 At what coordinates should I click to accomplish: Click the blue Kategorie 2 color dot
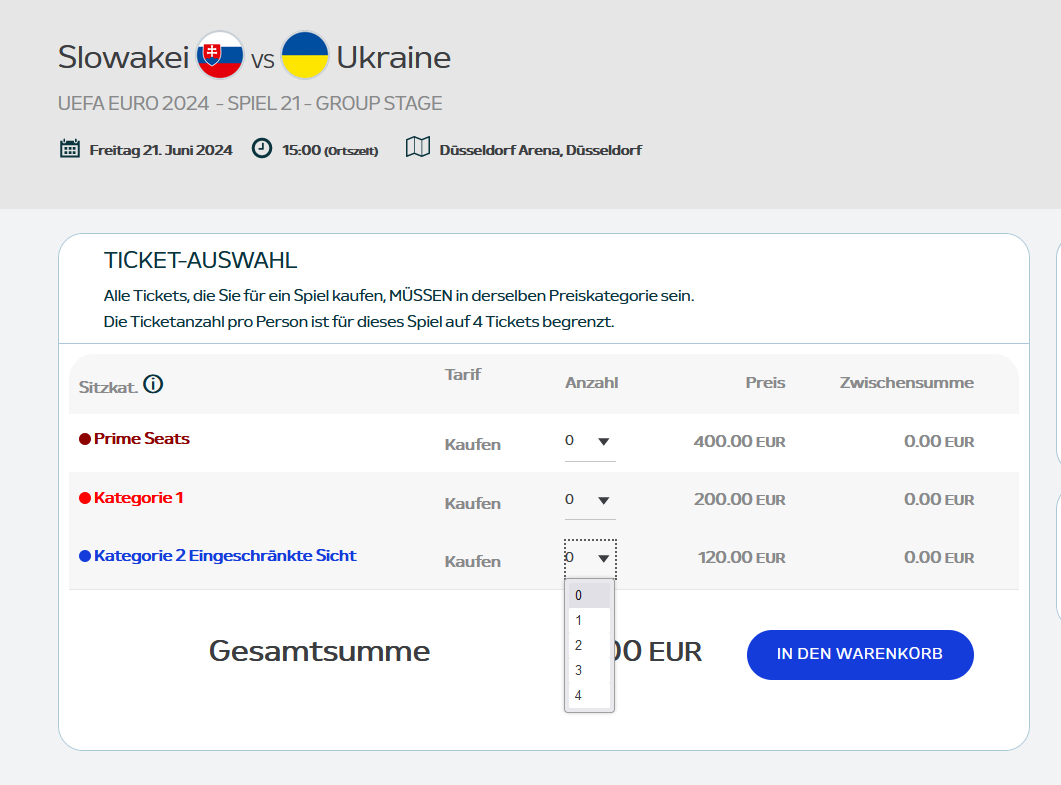85,556
